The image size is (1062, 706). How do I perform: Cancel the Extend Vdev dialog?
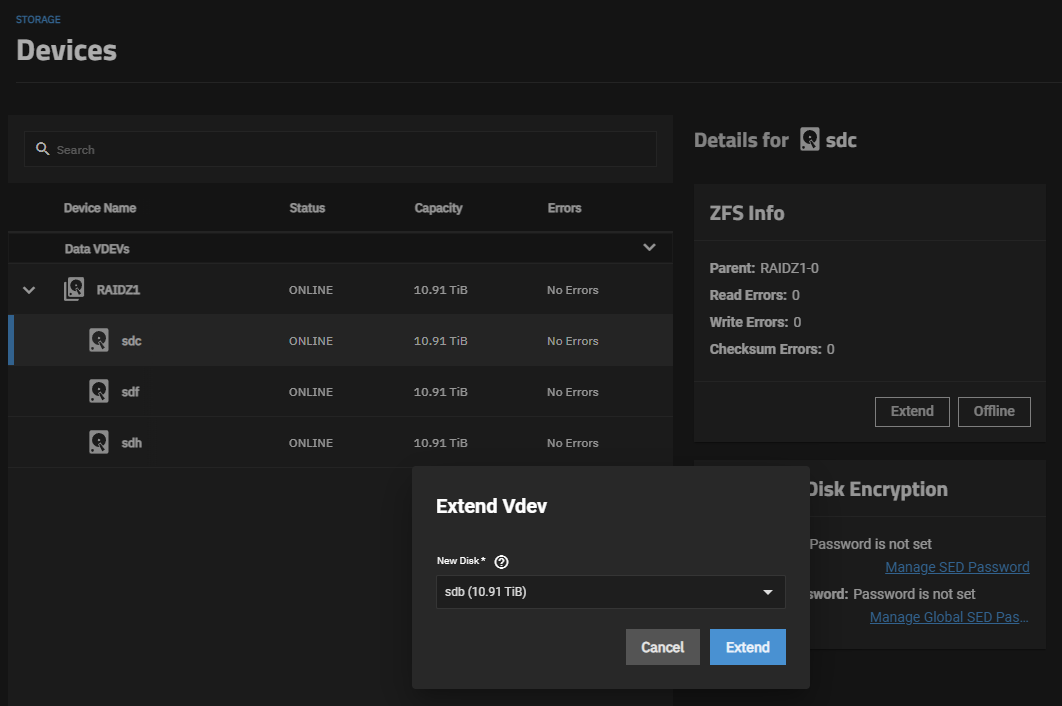pyautogui.click(x=662, y=647)
